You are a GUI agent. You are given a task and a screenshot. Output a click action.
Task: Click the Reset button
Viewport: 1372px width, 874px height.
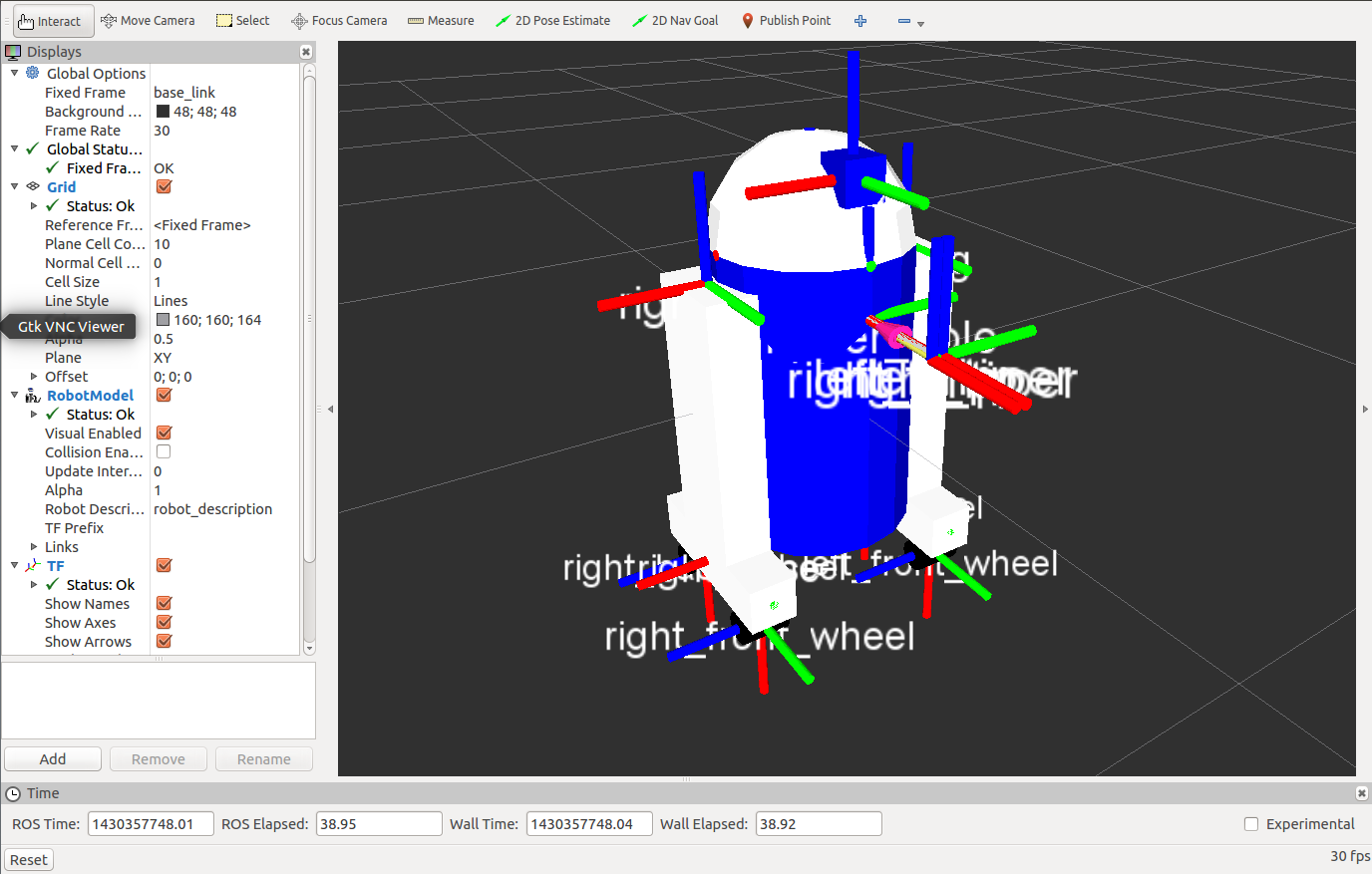click(29, 860)
